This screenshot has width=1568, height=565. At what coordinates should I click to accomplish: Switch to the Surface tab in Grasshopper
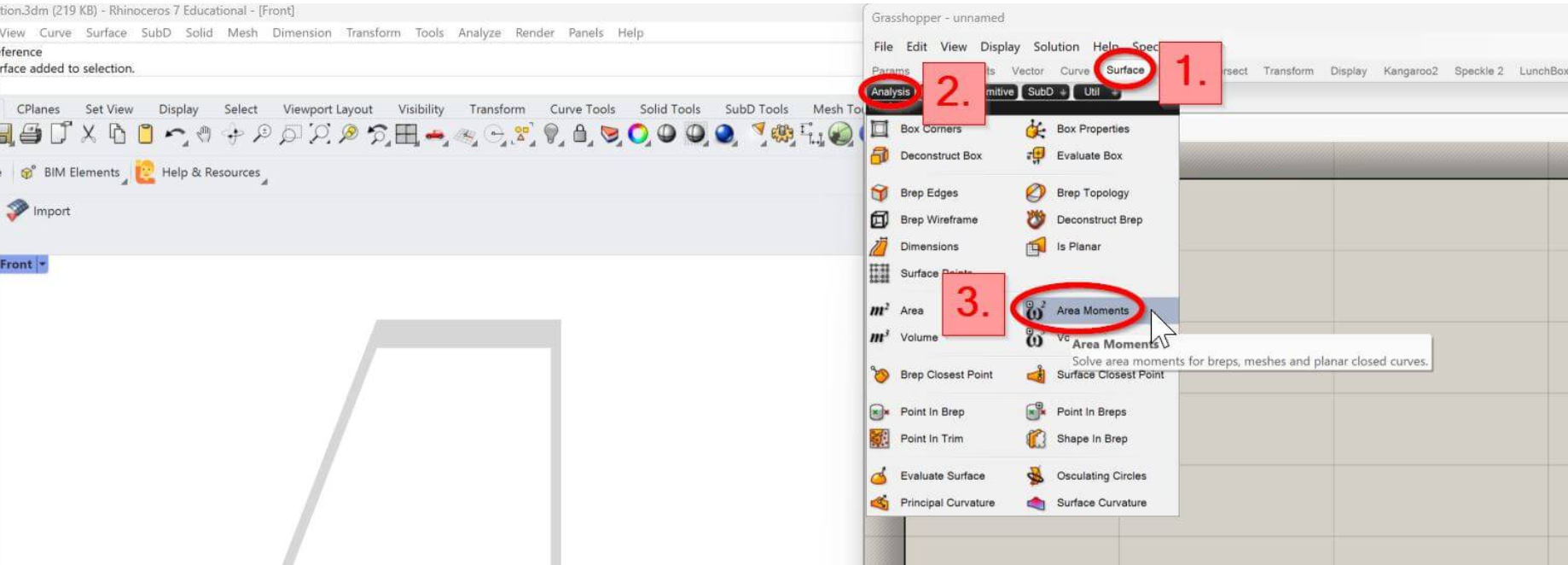click(1124, 70)
